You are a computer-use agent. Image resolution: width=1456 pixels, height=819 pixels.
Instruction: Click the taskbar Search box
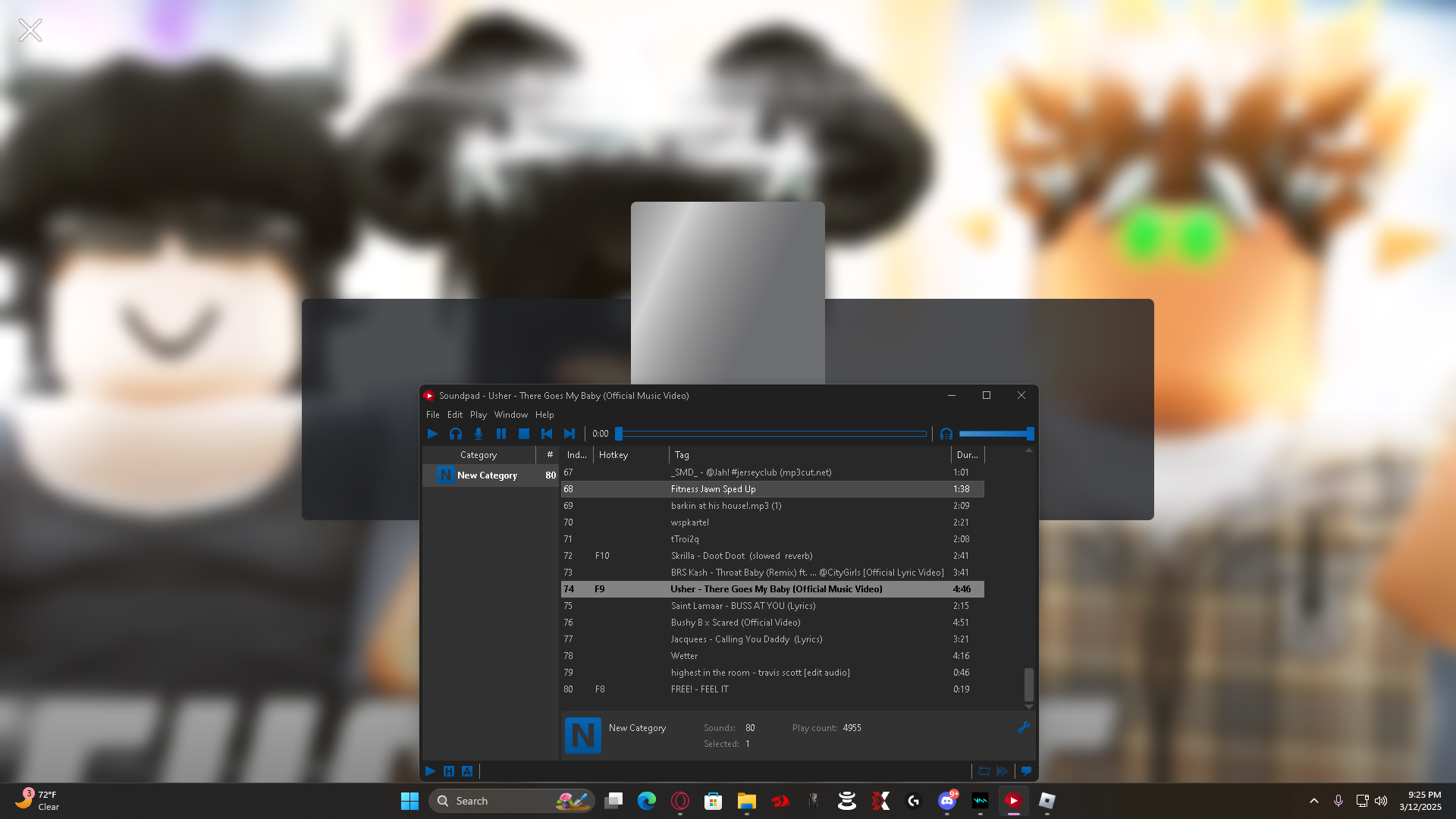pyautogui.click(x=512, y=801)
